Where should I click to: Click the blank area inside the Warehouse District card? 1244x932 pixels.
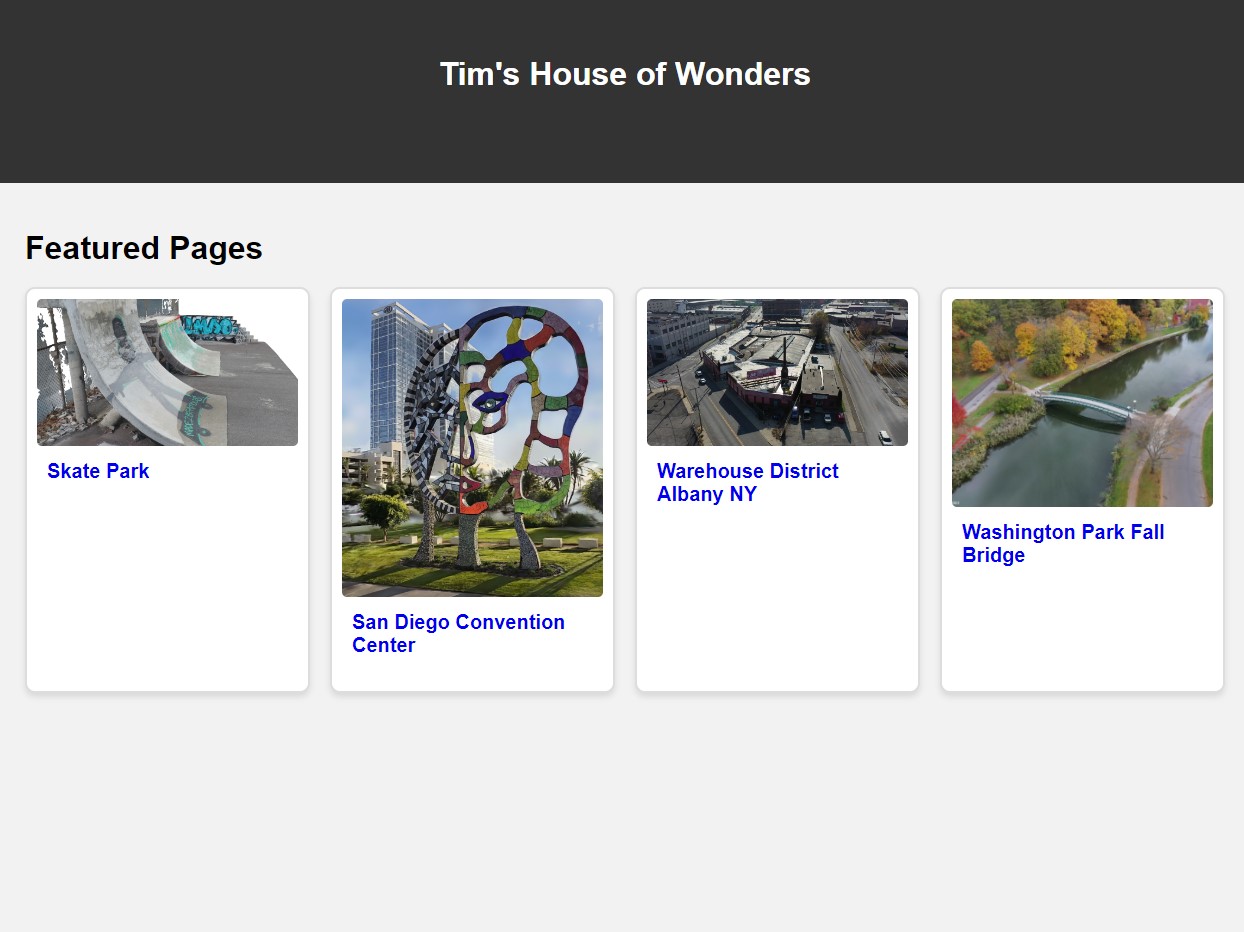point(777,600)
